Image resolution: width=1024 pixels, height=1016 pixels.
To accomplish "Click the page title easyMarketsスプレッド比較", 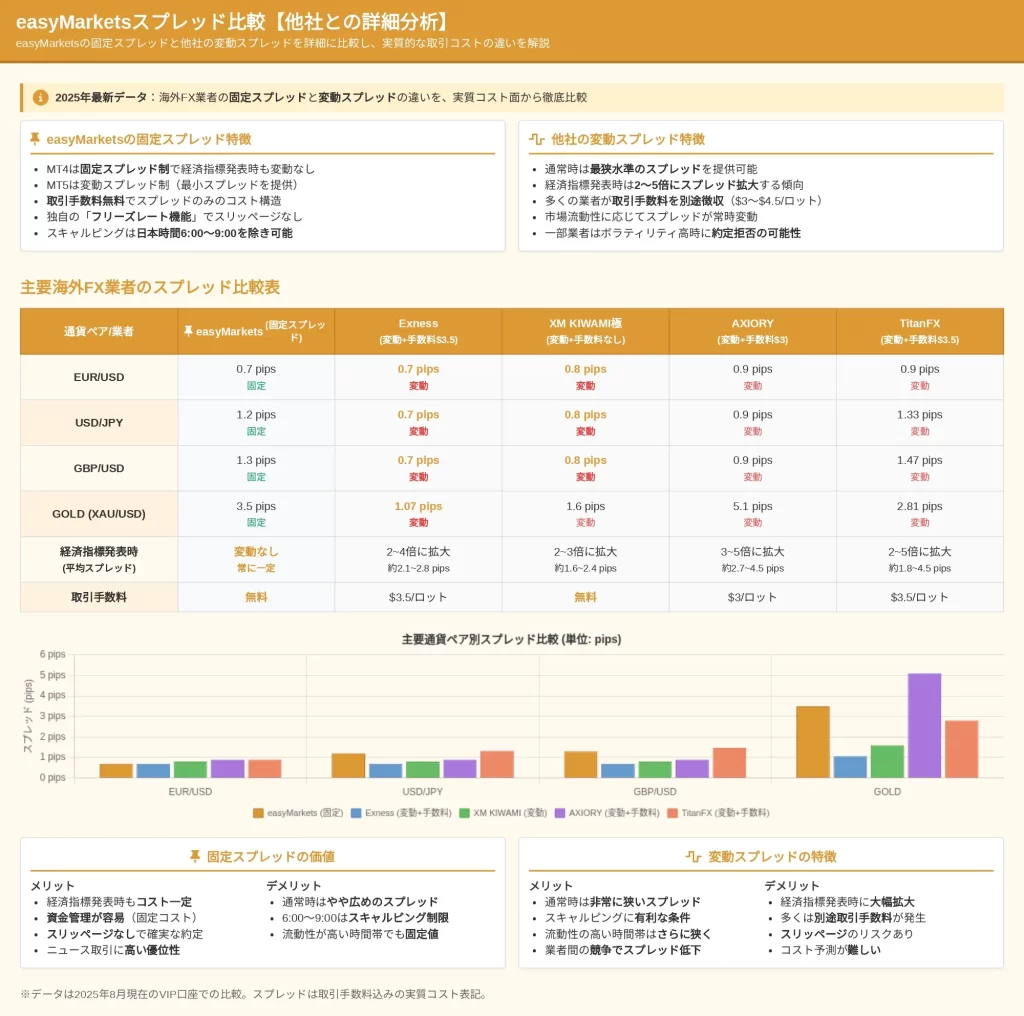I will point(234,22).
